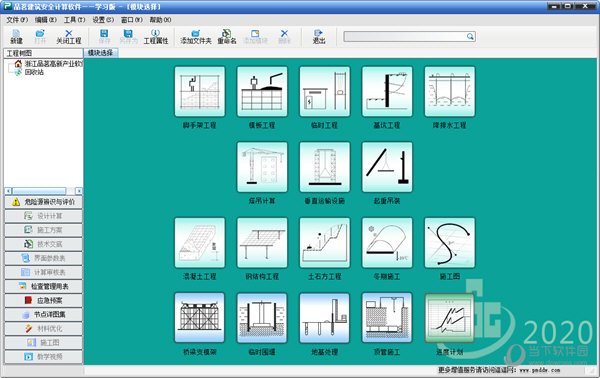Click the search magnifier icon
Viewport: 600px width, 378px height.
(x=470, y=36)
